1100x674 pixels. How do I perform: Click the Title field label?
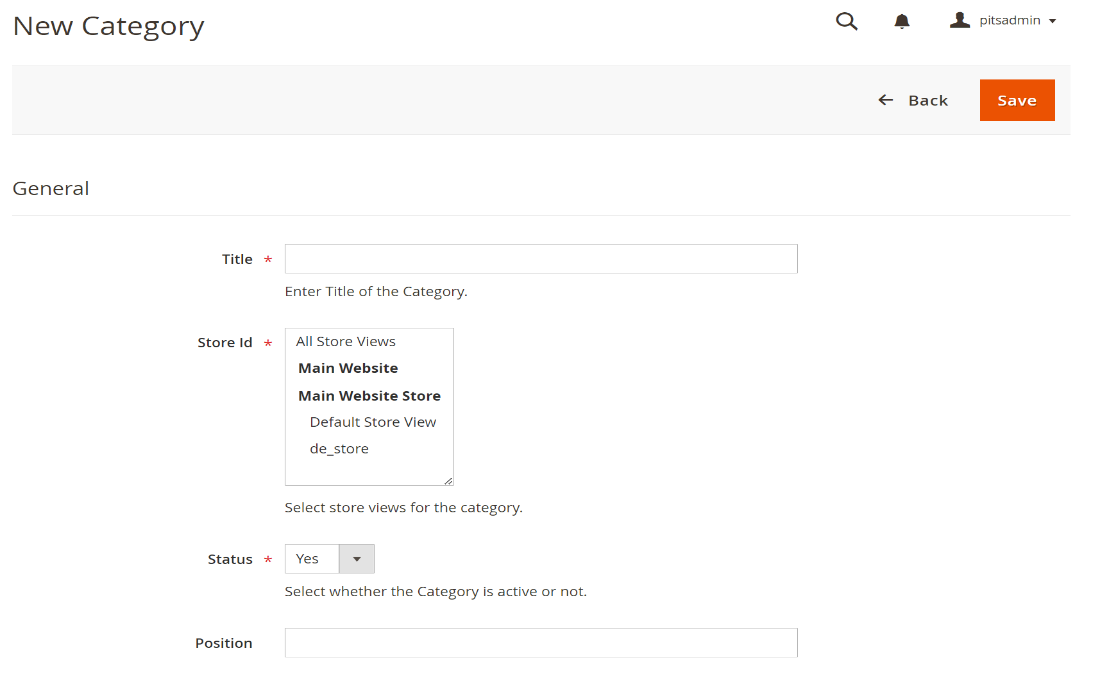click(x=237, y=259)
